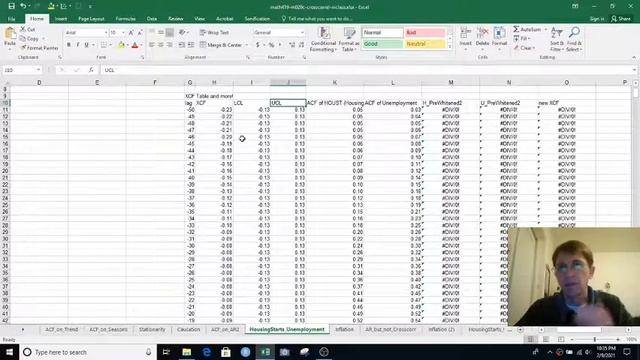Increase indent
640x360 pixels.
pos(191,45)
